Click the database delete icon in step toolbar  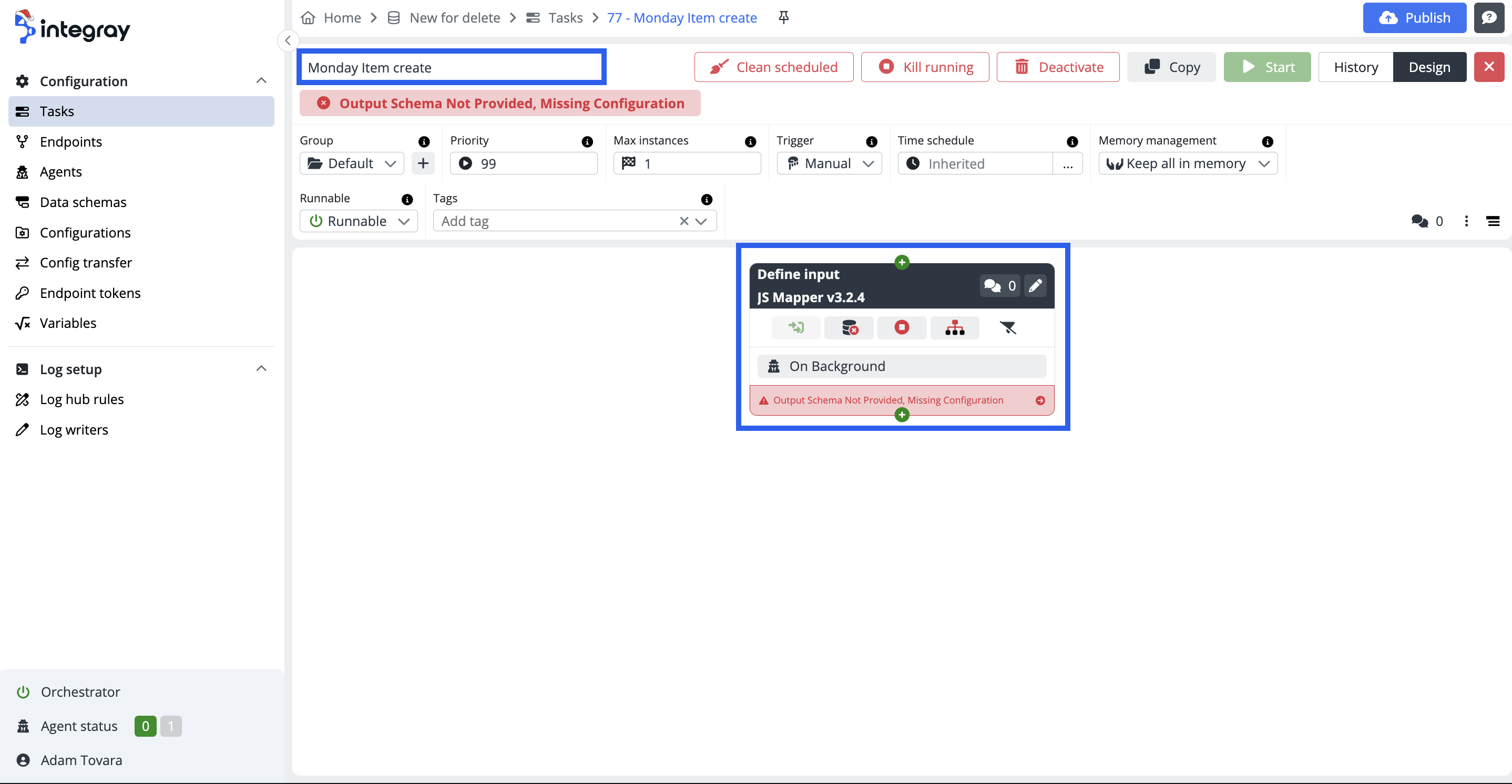850,327
